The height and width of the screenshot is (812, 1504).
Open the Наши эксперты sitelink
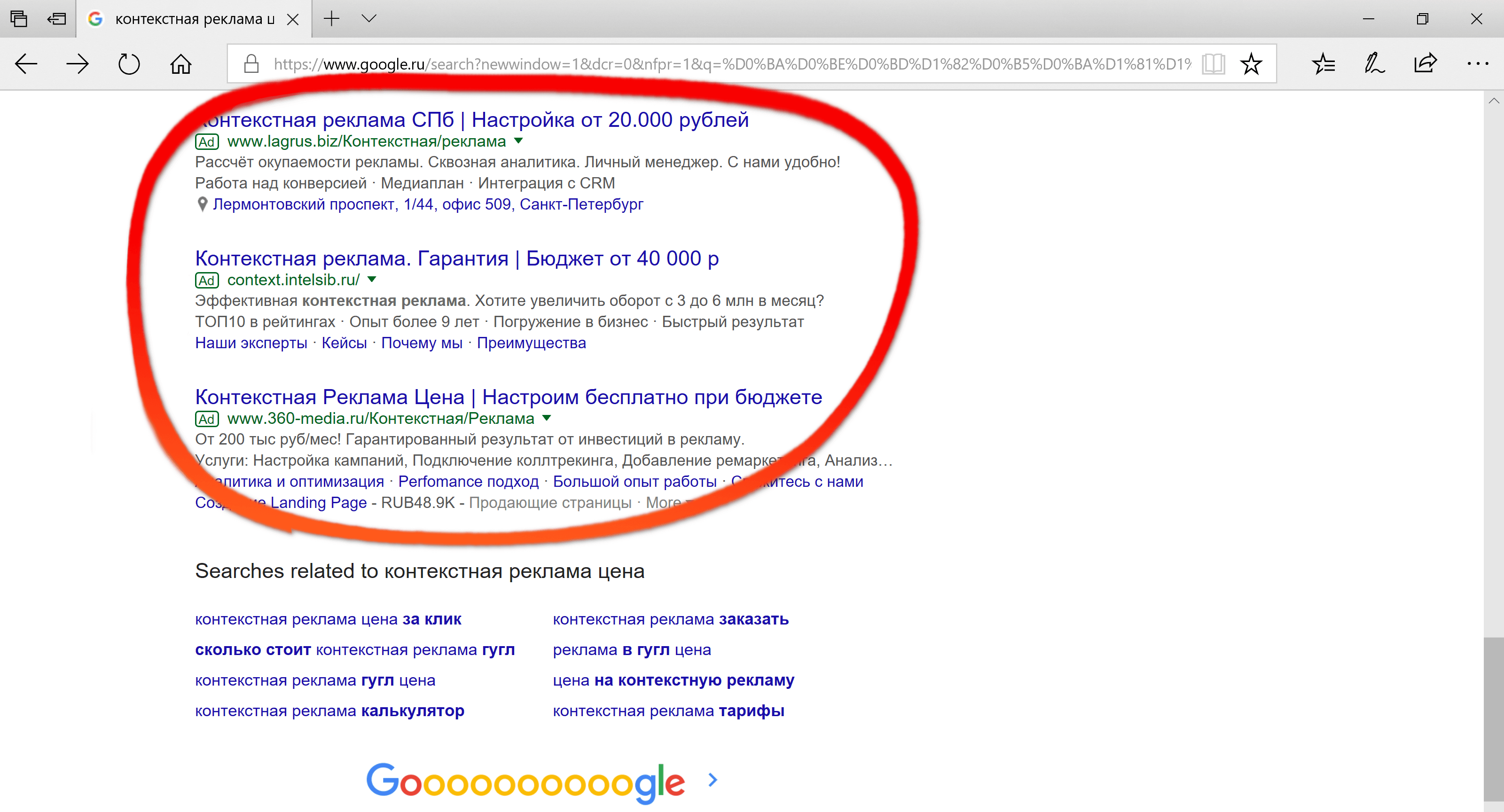pyautogui.click(x=251, y=343)
